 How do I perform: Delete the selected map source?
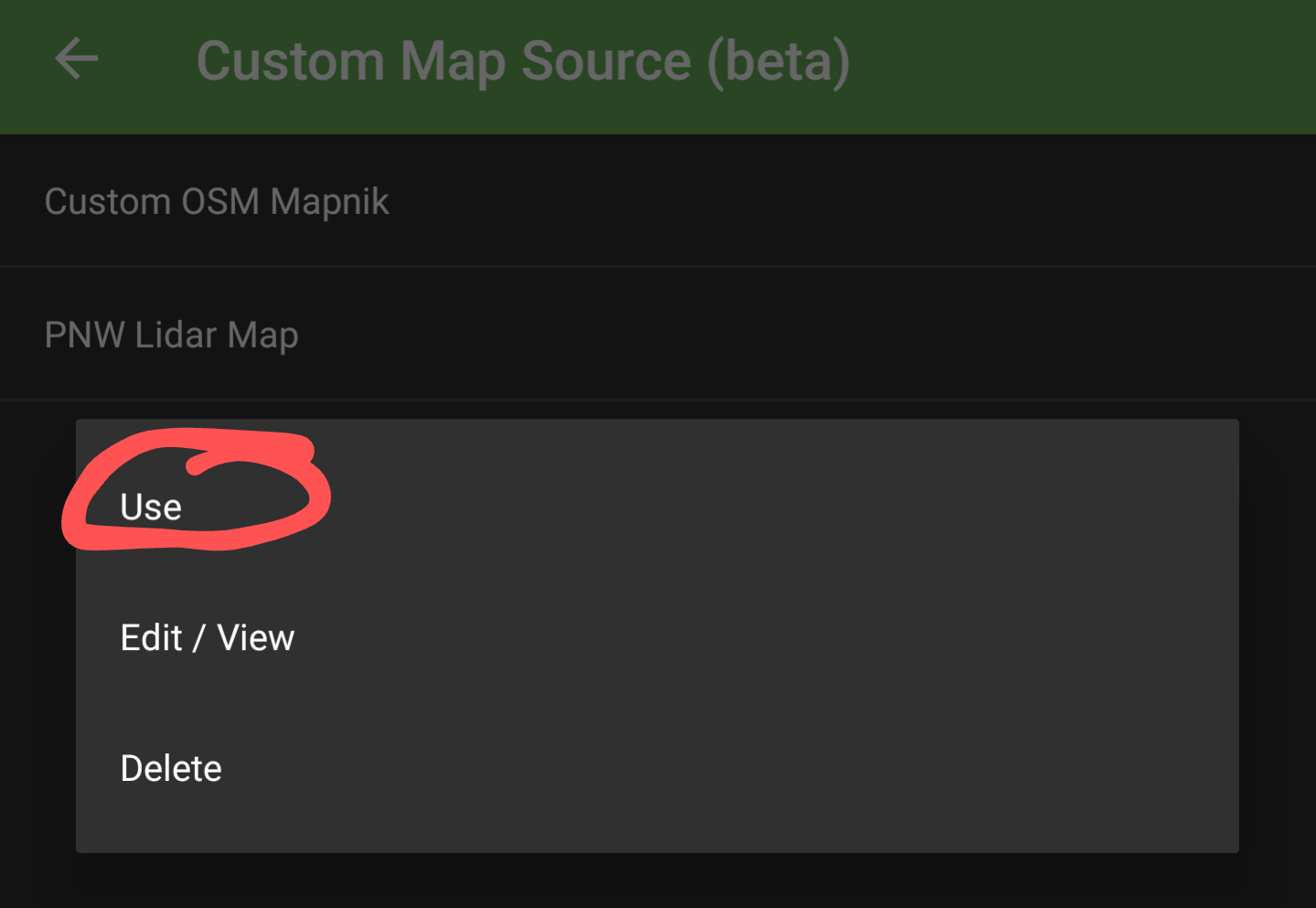(171, 769)
